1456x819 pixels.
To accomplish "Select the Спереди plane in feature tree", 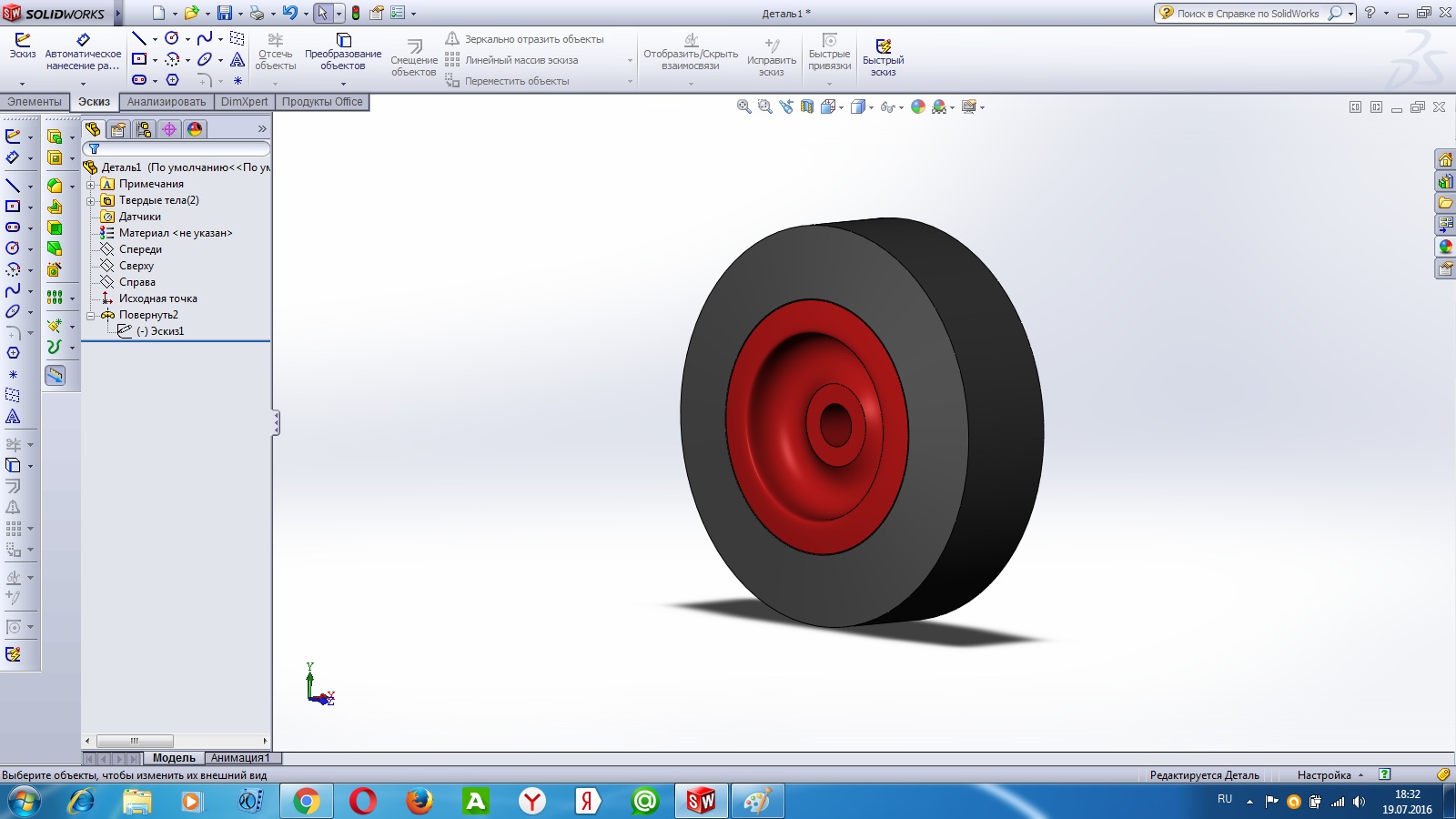I will (140, 249).
